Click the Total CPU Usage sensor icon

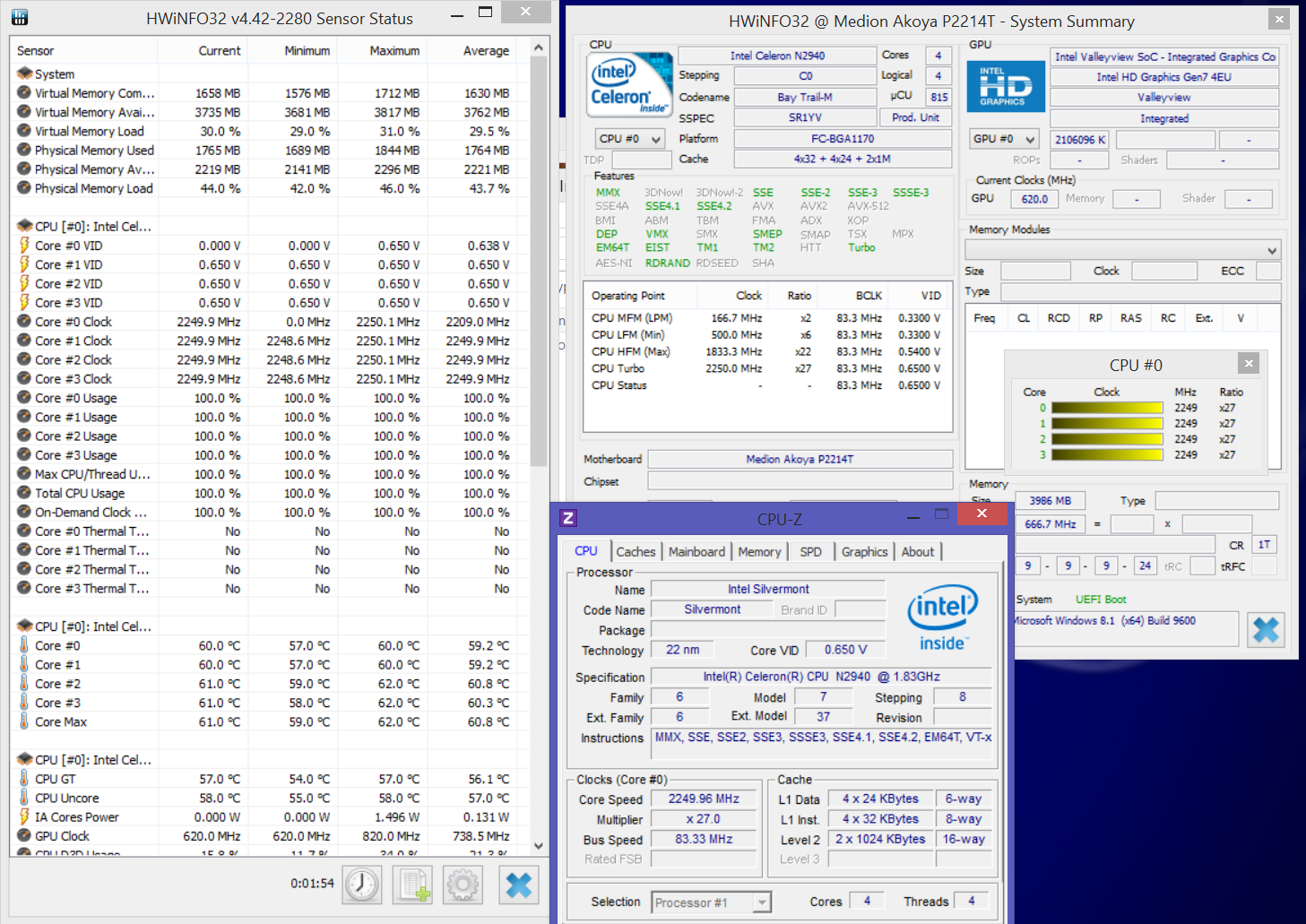(24, 493)
